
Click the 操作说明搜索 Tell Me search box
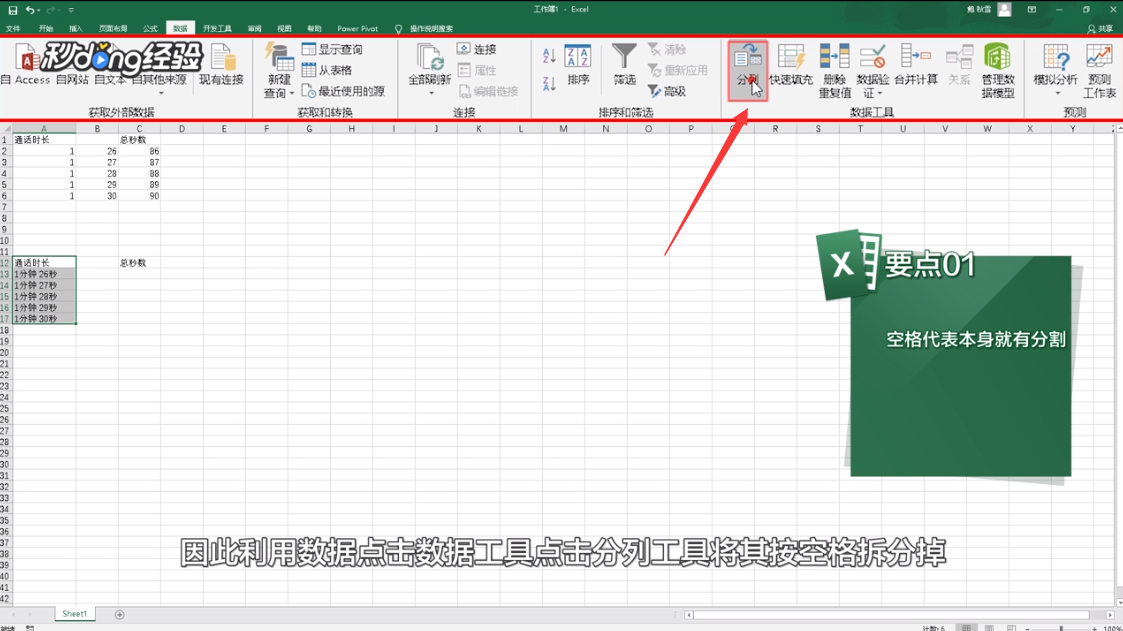(431, 29)
